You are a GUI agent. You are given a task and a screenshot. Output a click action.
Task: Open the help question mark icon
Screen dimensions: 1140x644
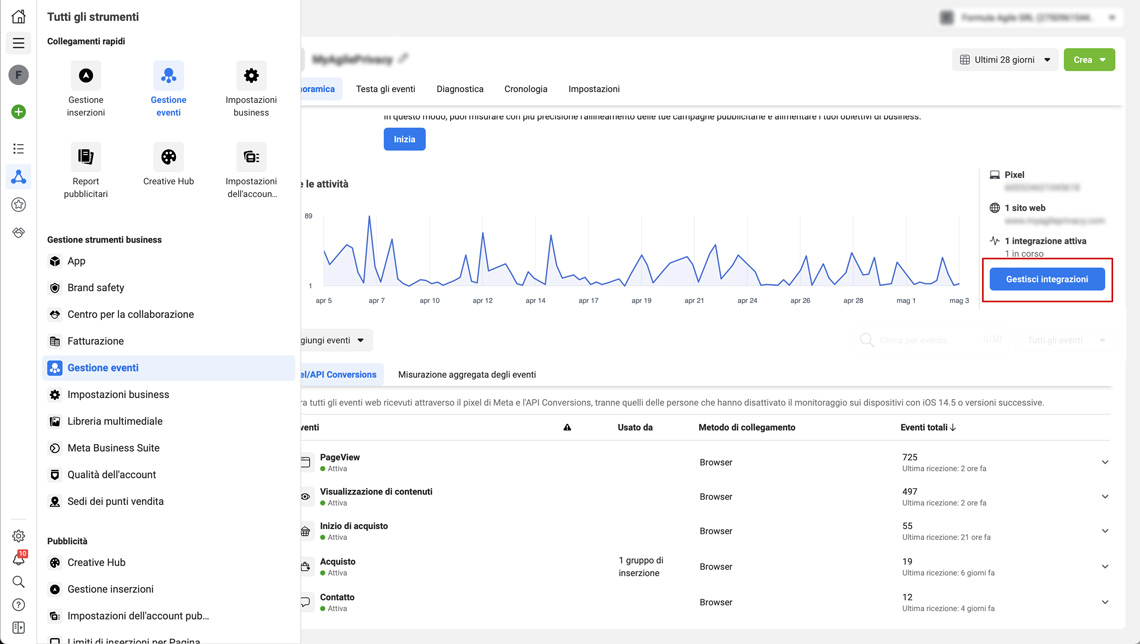(x=17, y=604)
